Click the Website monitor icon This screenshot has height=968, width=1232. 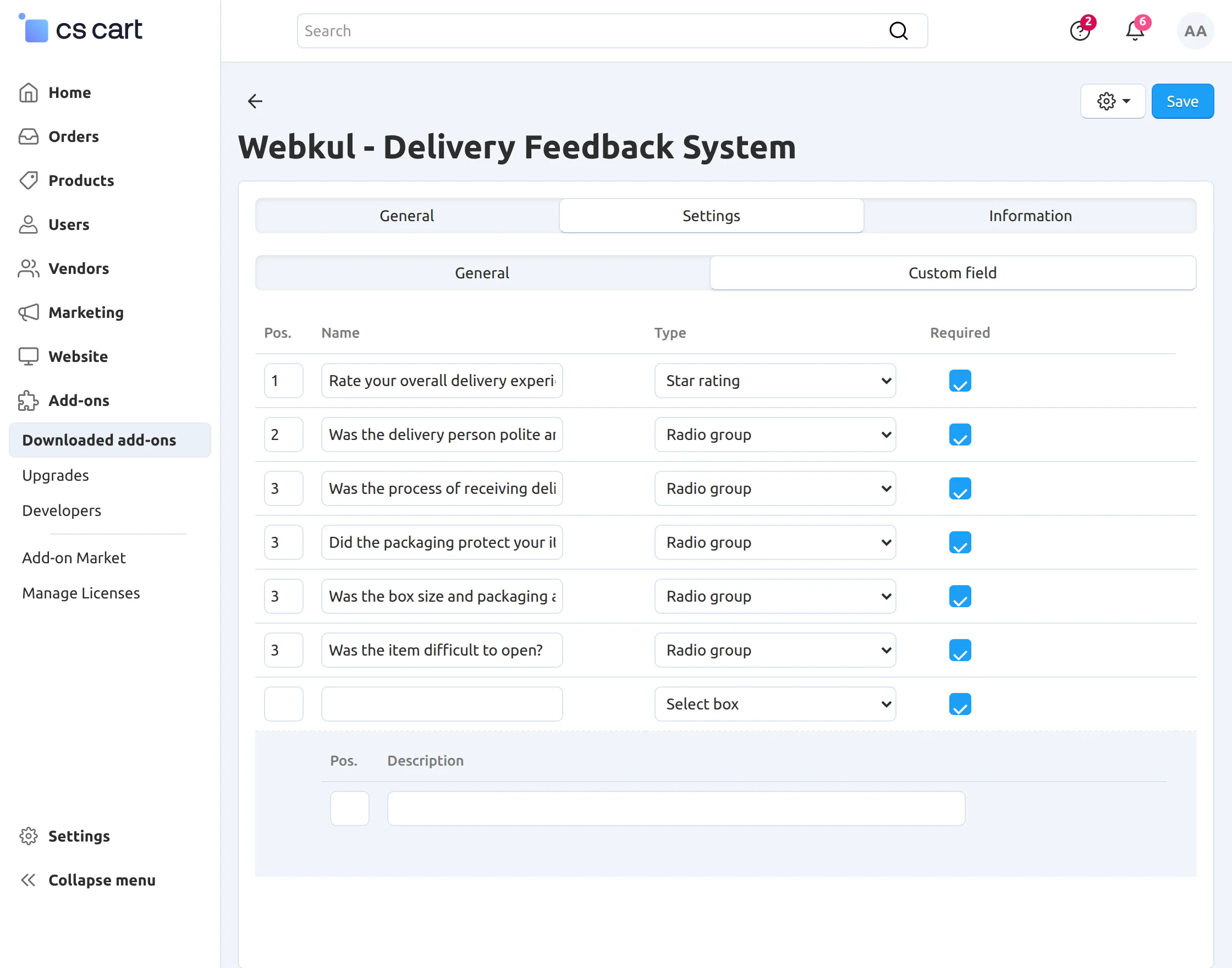pyautogui.click(x=29, y=356)
